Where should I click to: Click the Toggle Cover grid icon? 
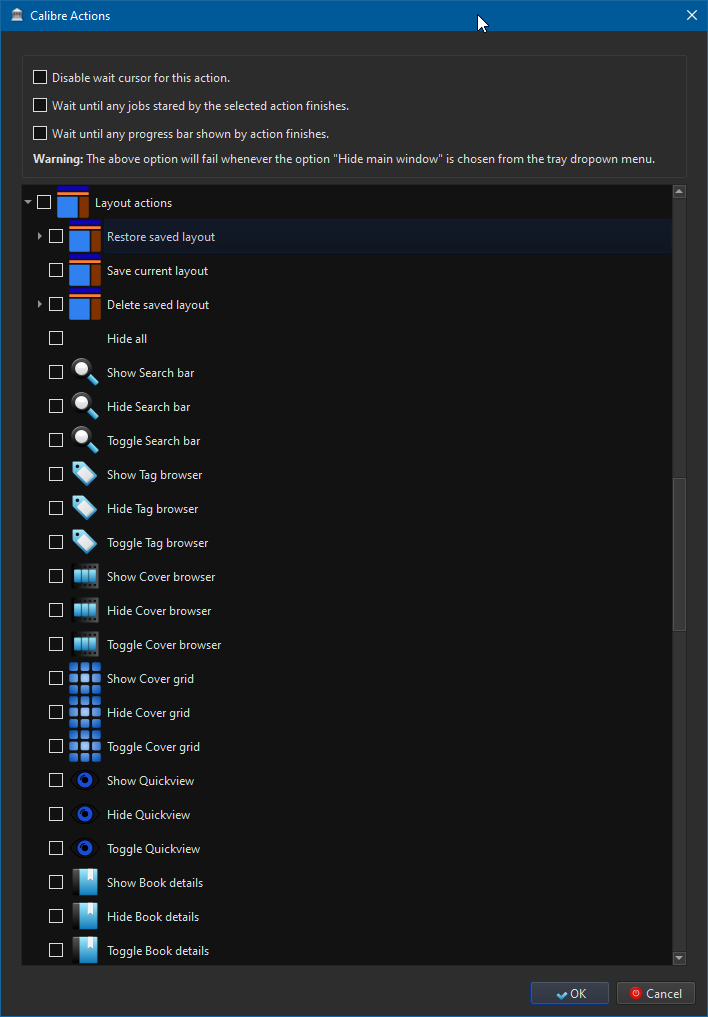[x=85, y=746]
